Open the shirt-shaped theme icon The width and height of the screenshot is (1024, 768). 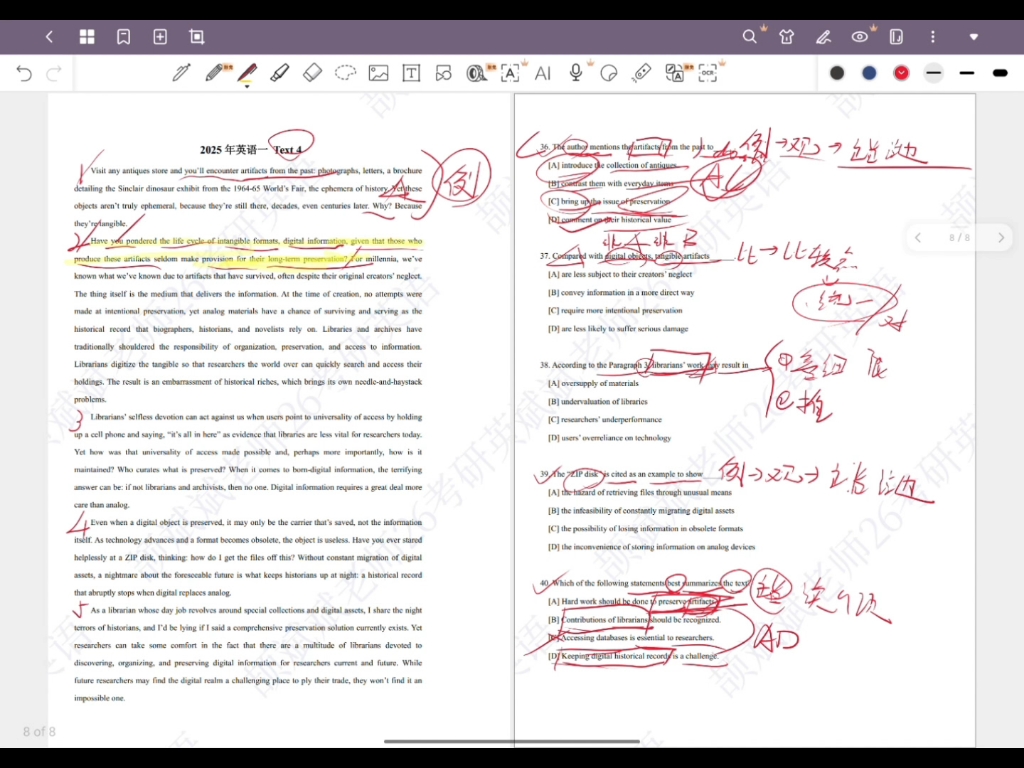pyautogui.click(x=786, y=37)
